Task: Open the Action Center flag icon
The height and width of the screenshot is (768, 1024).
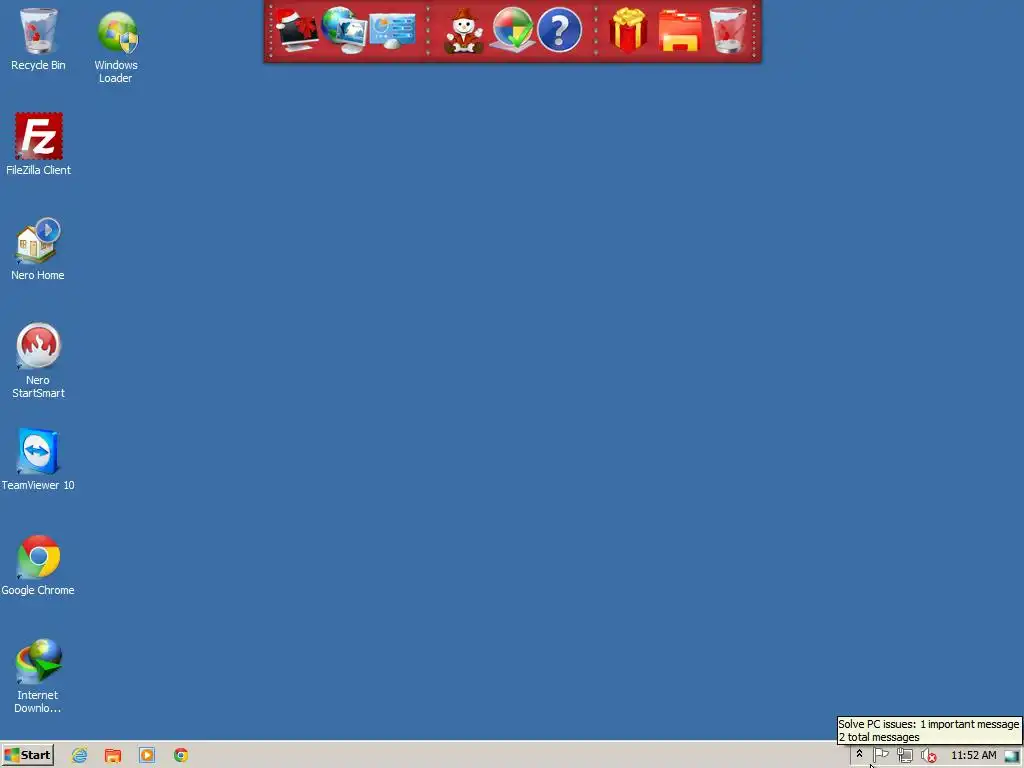Action: point(881,755)
